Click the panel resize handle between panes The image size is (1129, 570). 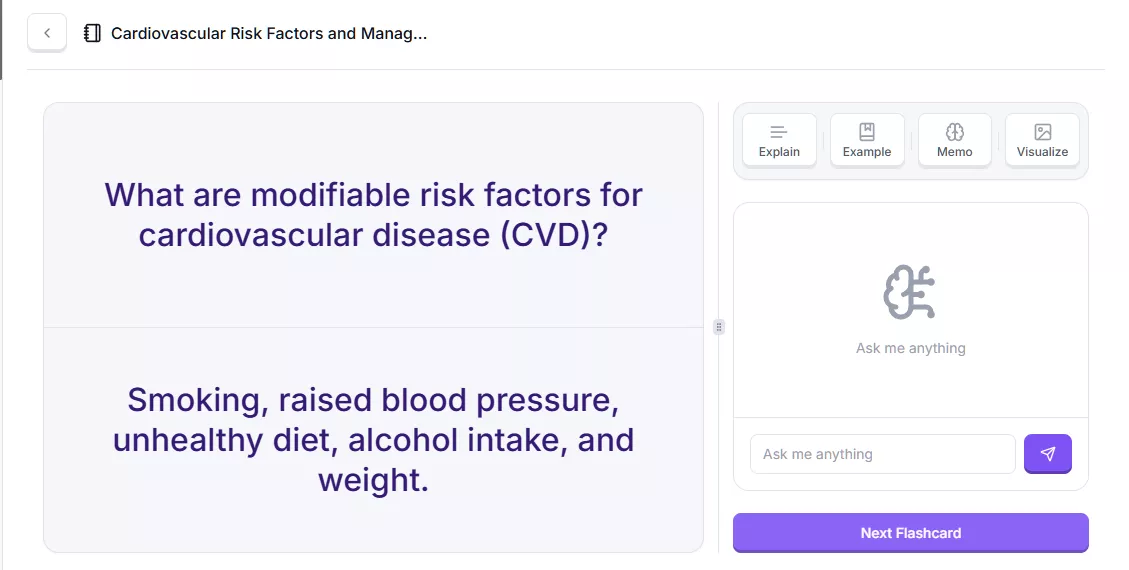point(719,327)
